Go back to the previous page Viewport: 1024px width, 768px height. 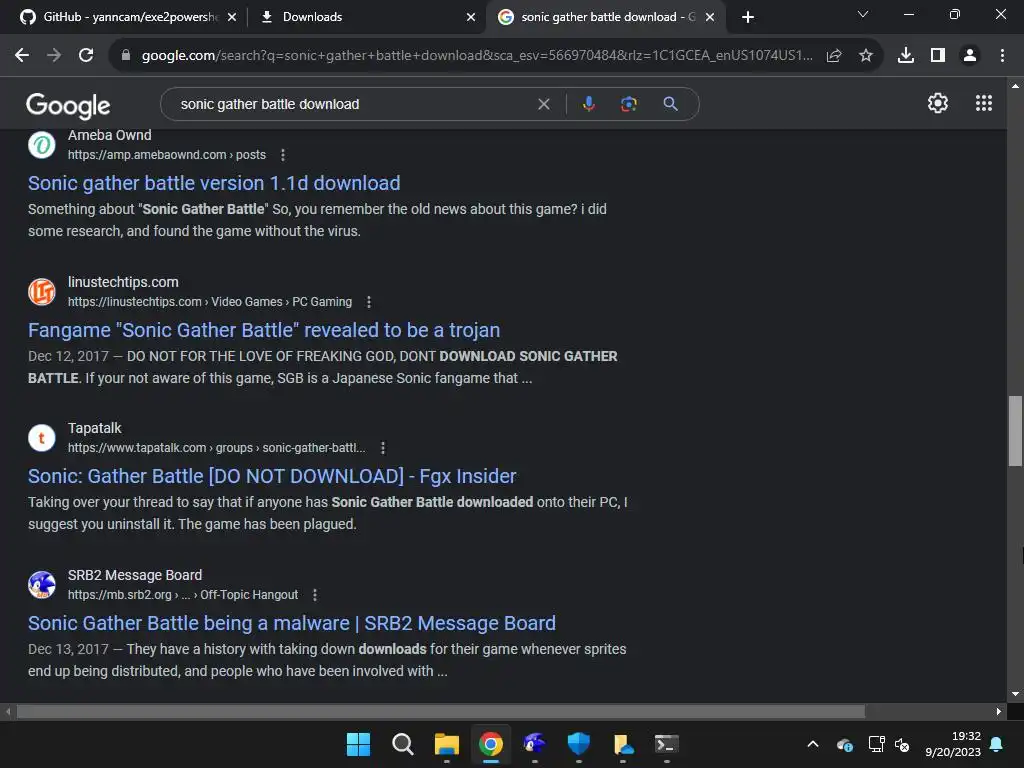click(22, 56)
